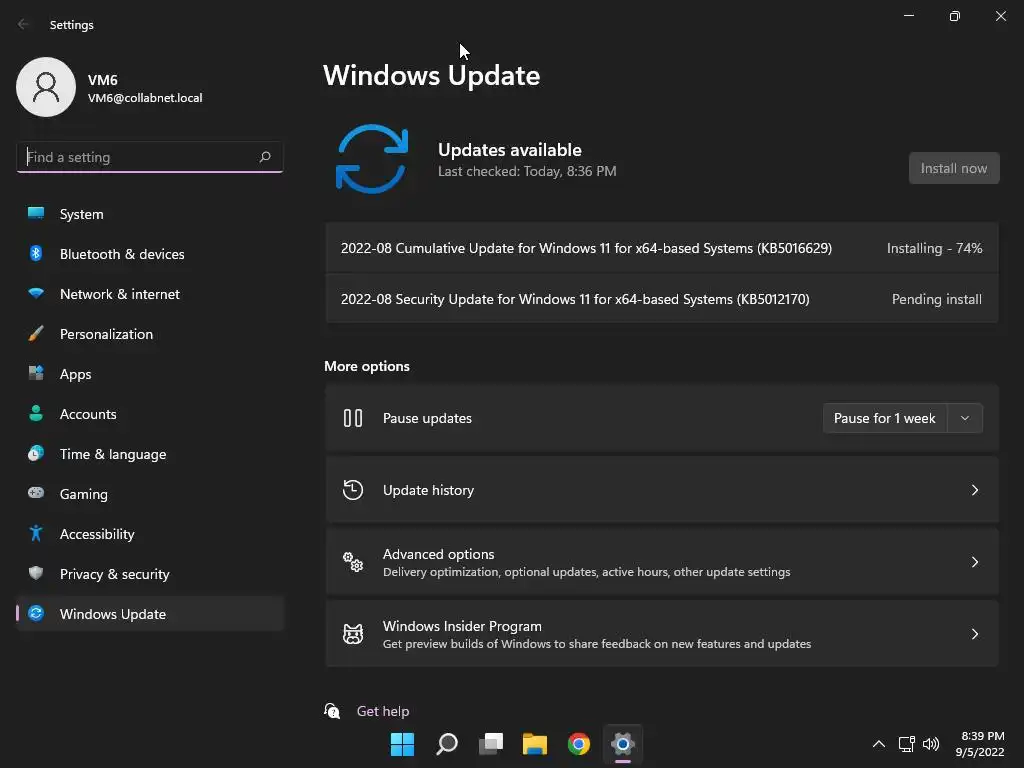
Task: Click the Get help chat bubble icon
Action: coord(332,711)
